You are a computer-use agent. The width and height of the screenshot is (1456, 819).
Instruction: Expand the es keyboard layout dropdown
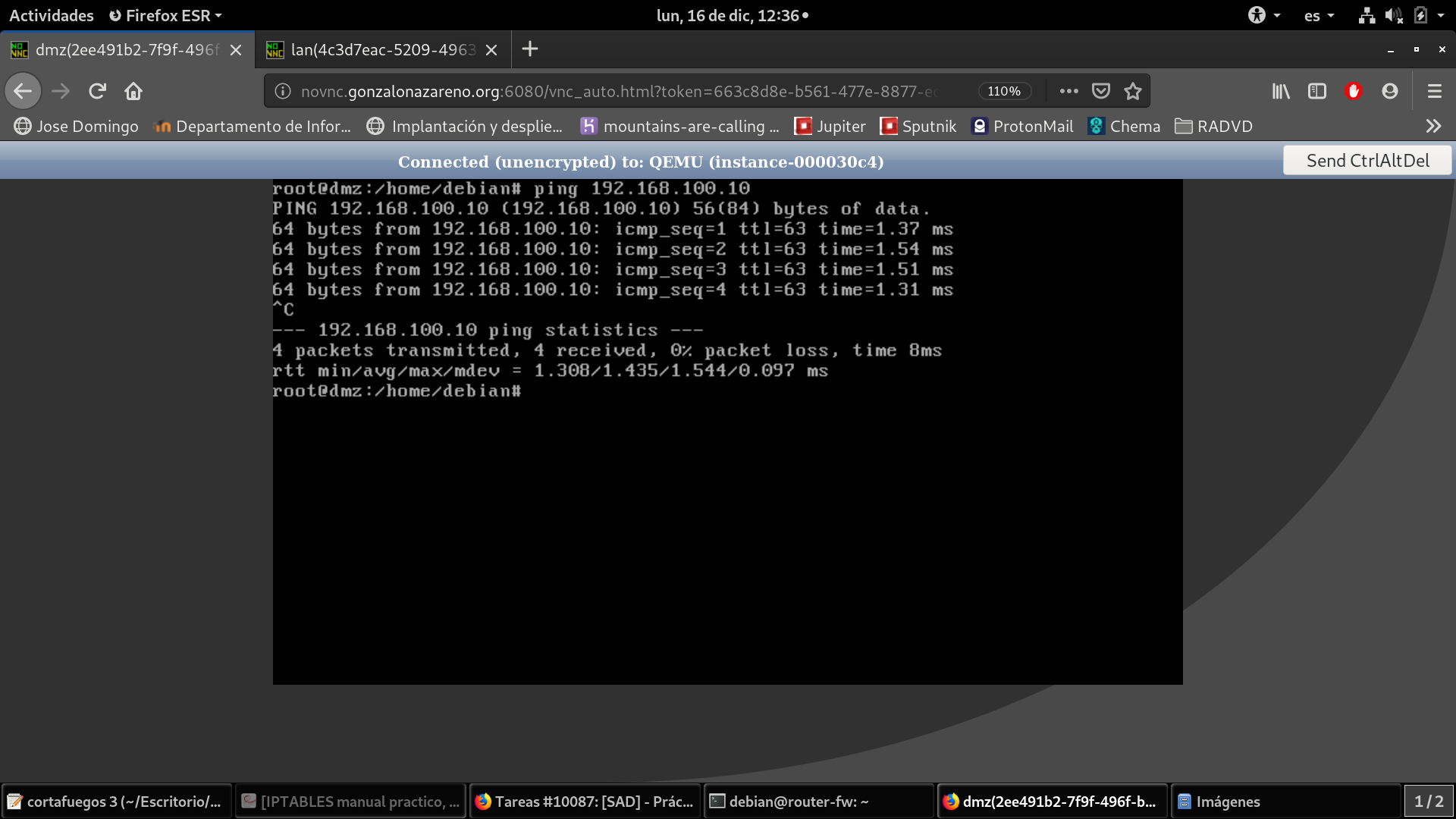[1319, 15]
